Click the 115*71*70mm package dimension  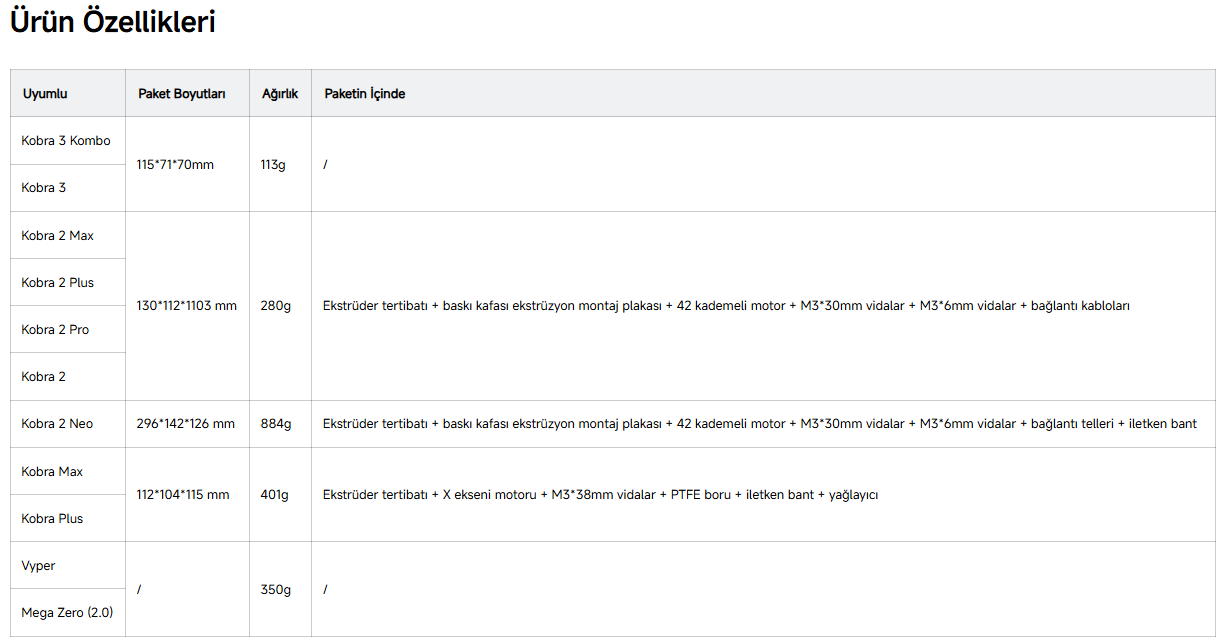pyautogui.click(x=175, y=165)
